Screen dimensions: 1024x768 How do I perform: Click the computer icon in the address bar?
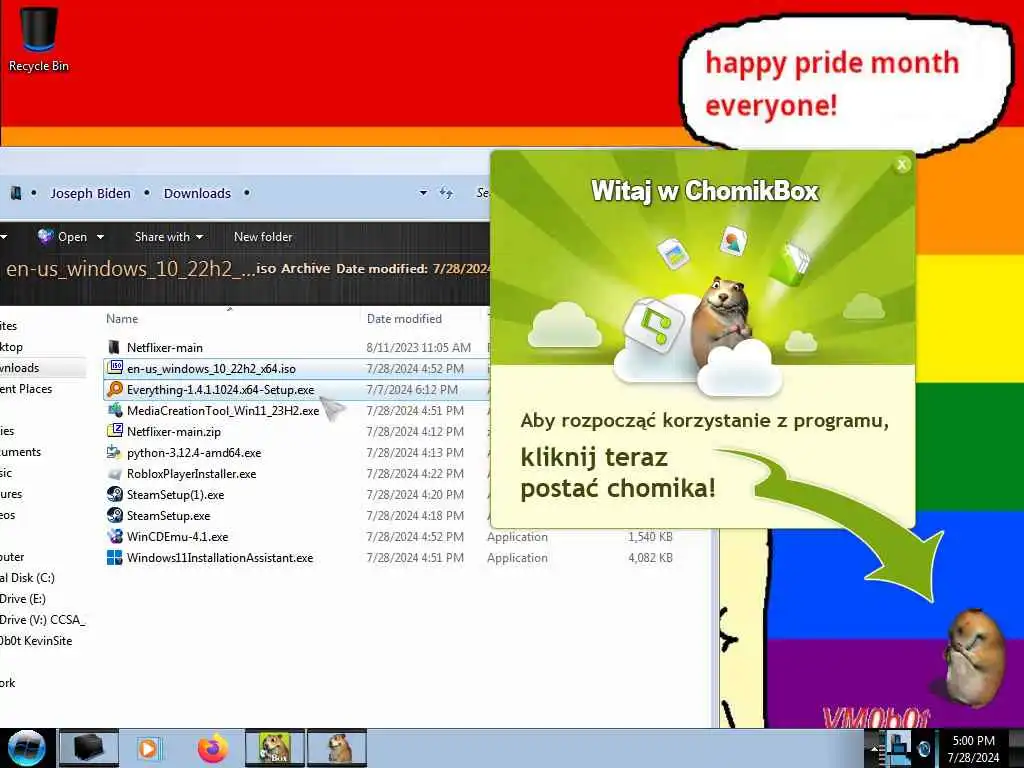click(x=16, y=193)
